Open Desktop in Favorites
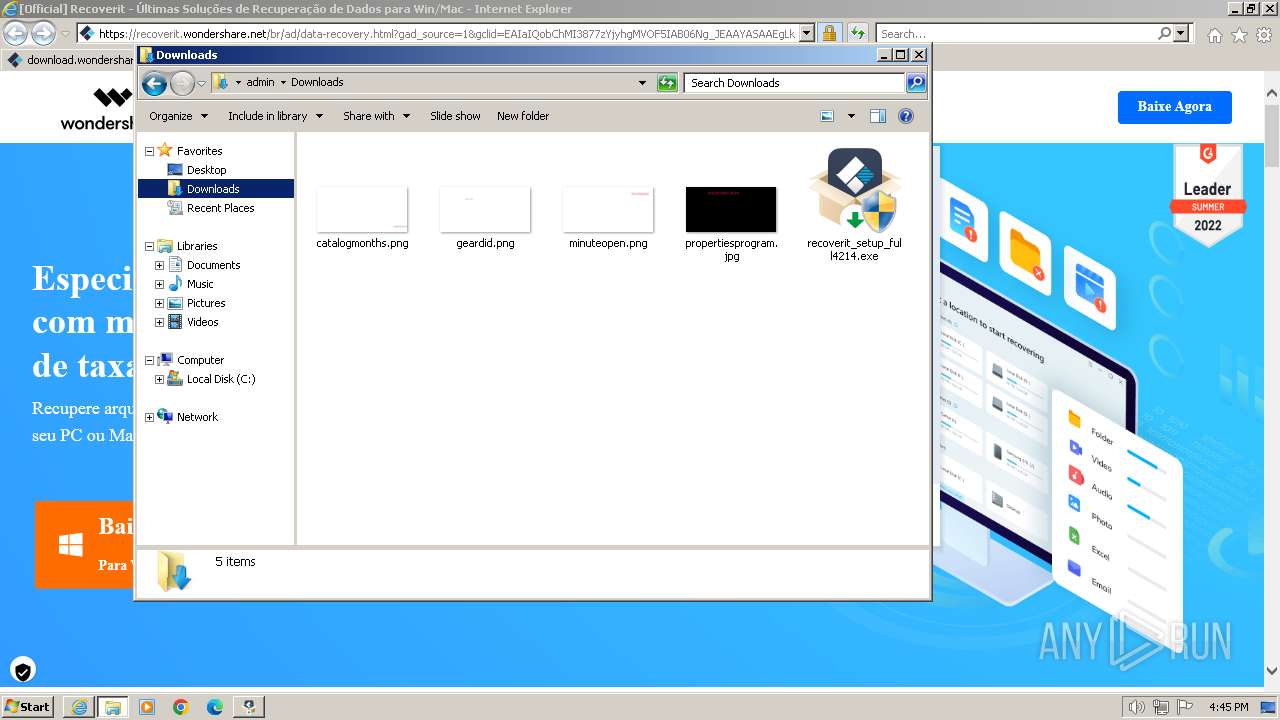The height and width of the screenshot is (720, 1280). coord(206,170)
